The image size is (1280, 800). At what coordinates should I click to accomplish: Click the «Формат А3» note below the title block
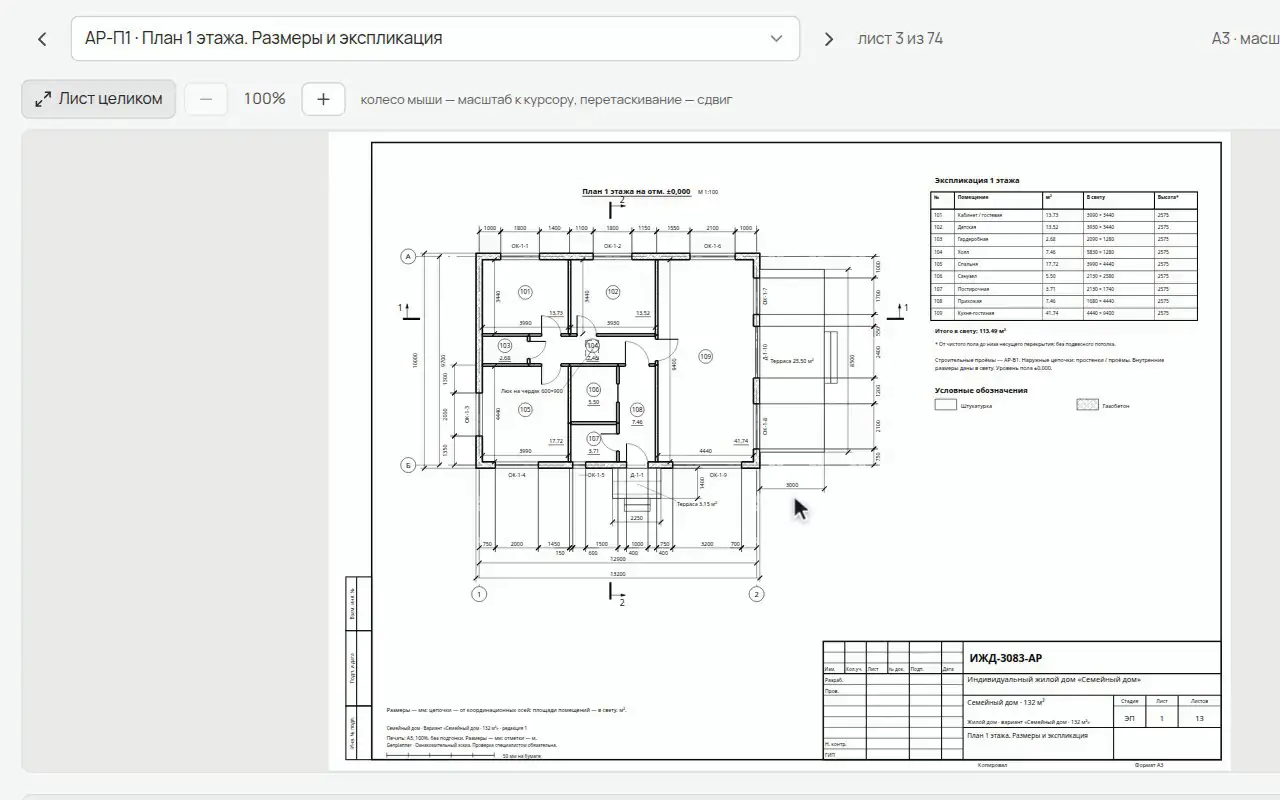(1149, 765)
